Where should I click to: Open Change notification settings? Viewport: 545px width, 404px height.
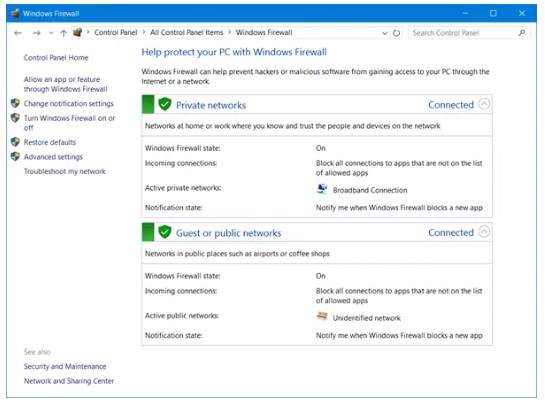pos(68,104)
